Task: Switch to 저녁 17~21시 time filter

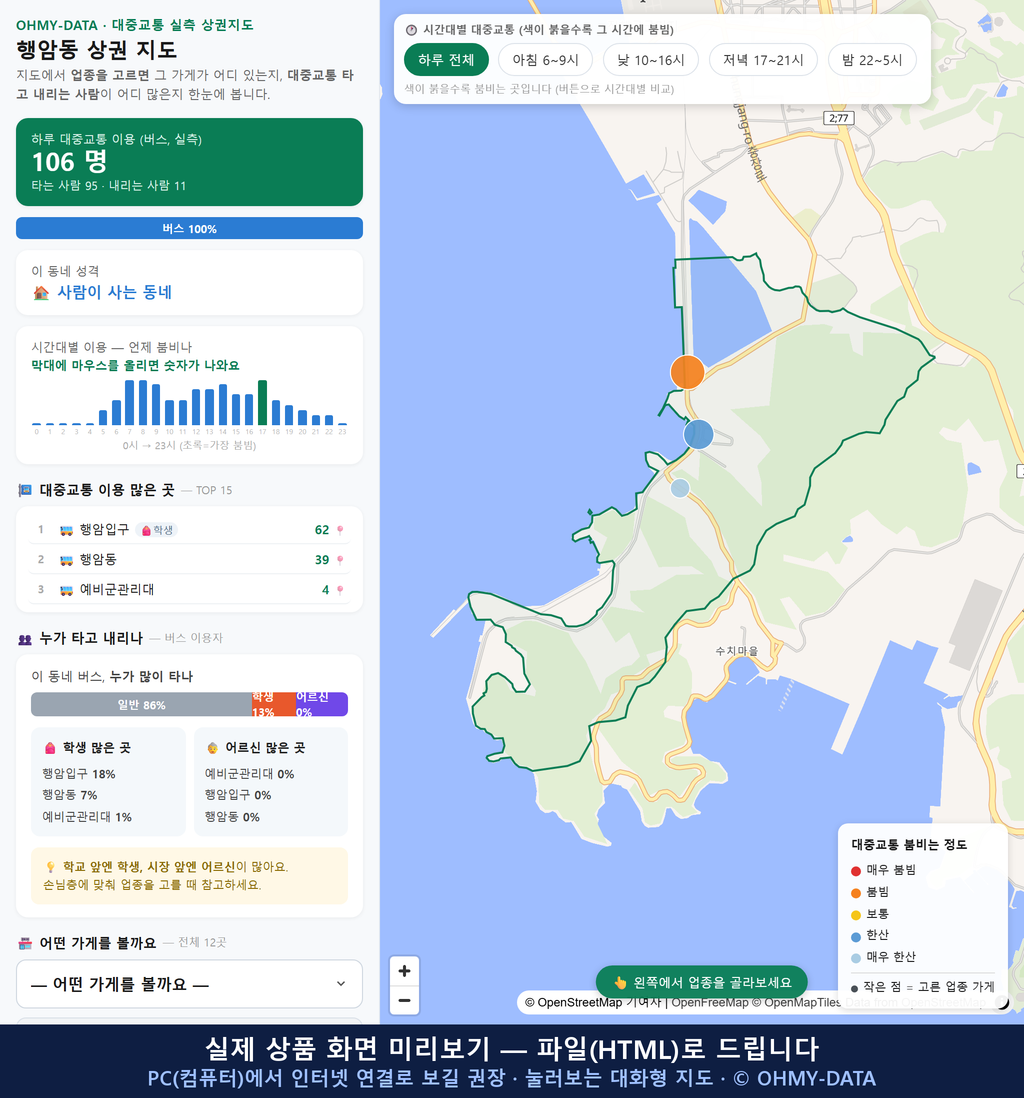Action: tap(763, 60)
